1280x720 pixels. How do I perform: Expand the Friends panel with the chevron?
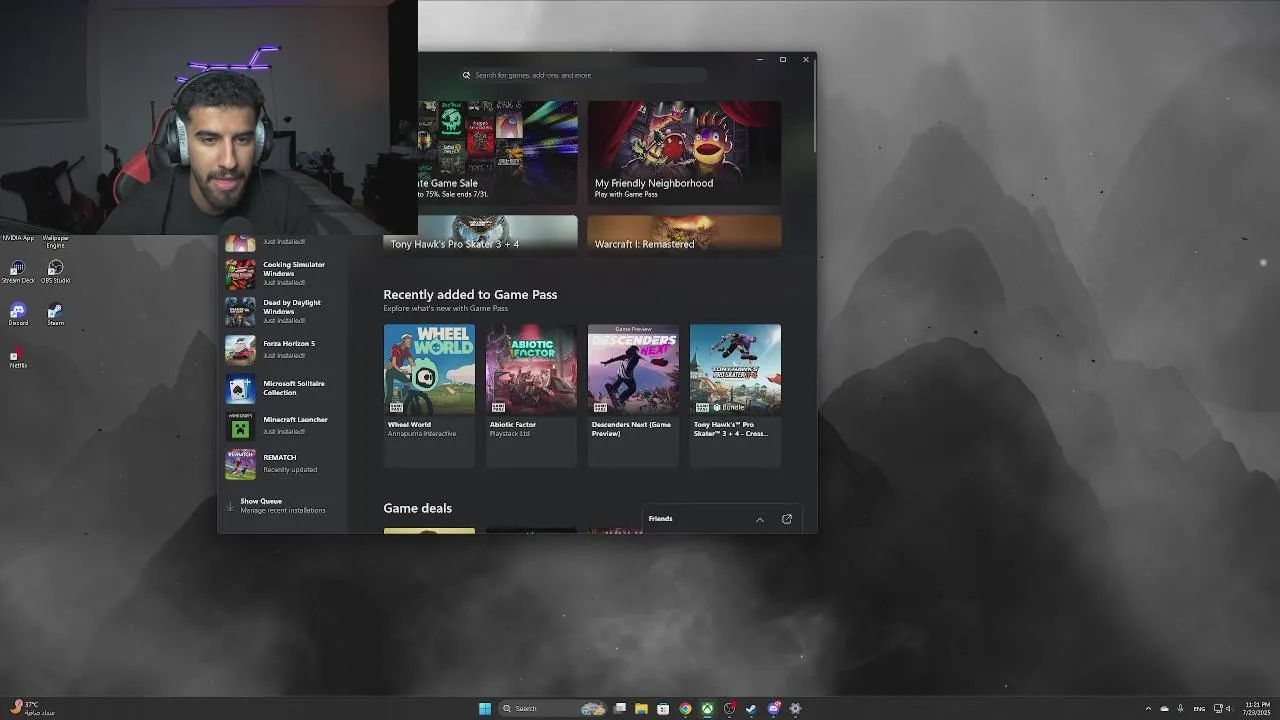click(760, 519)
